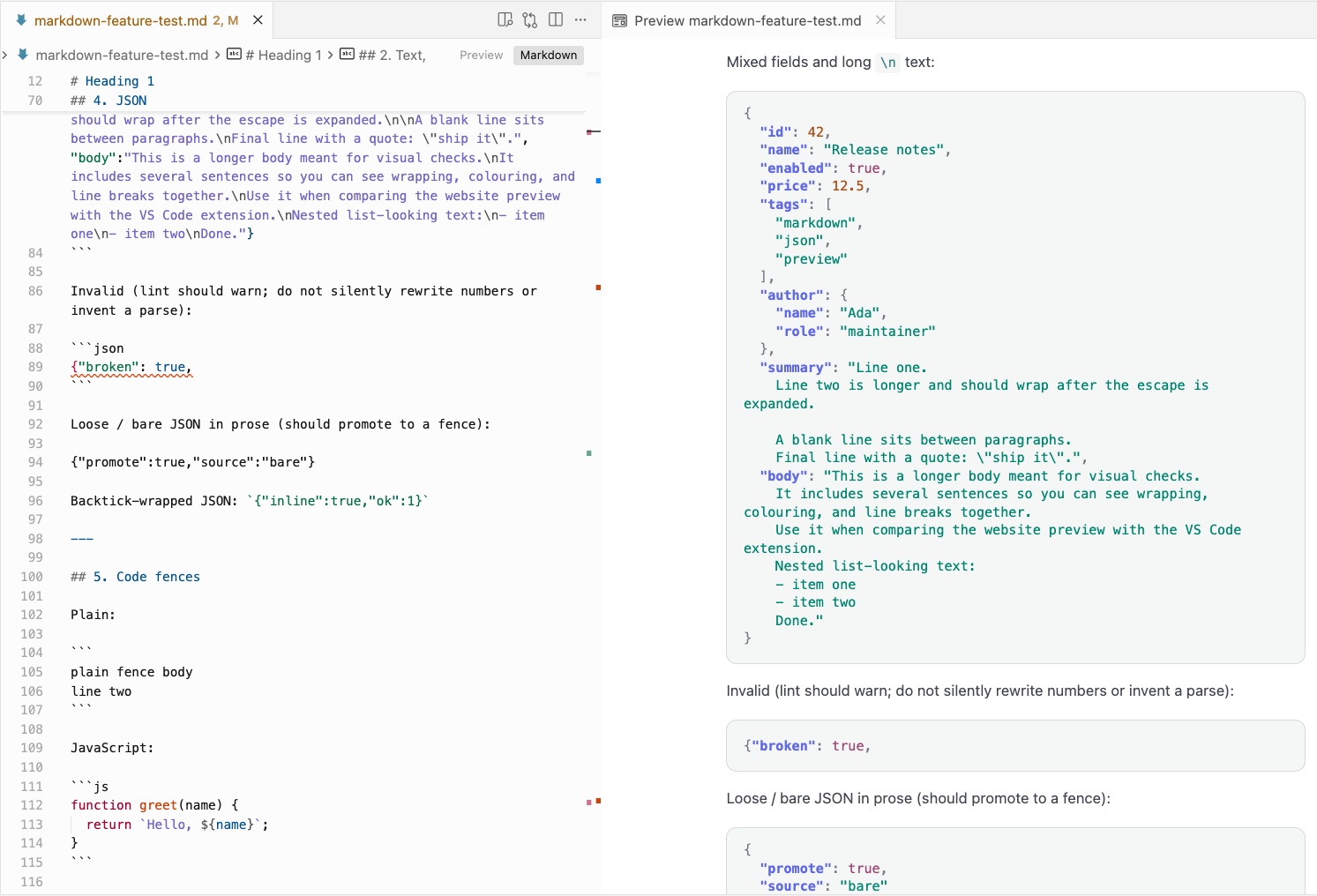Click "source": "bare" in preview code block
Screen dimensions: 1317x896
823,886
